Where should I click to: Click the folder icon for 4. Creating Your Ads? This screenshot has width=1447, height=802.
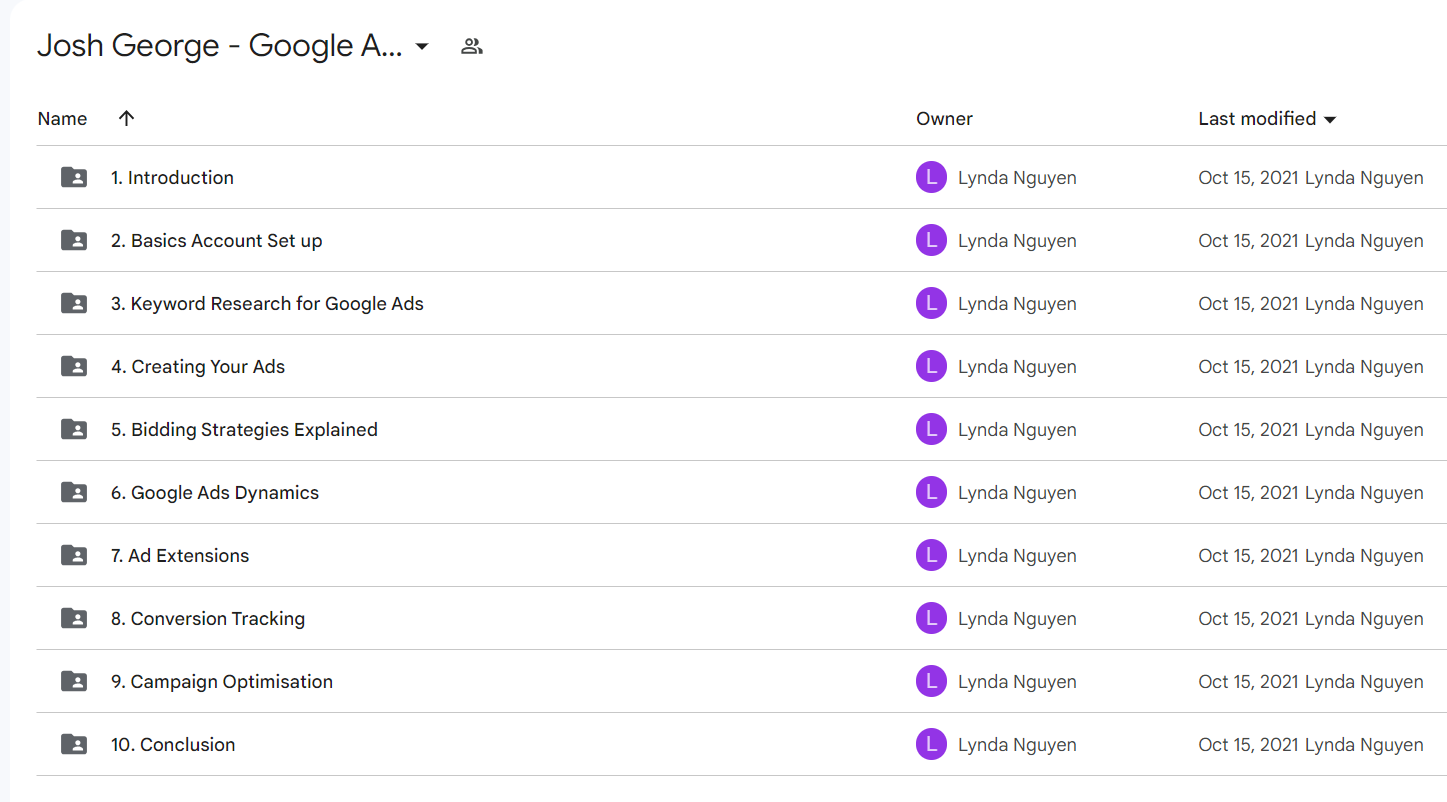click(74, 366)
